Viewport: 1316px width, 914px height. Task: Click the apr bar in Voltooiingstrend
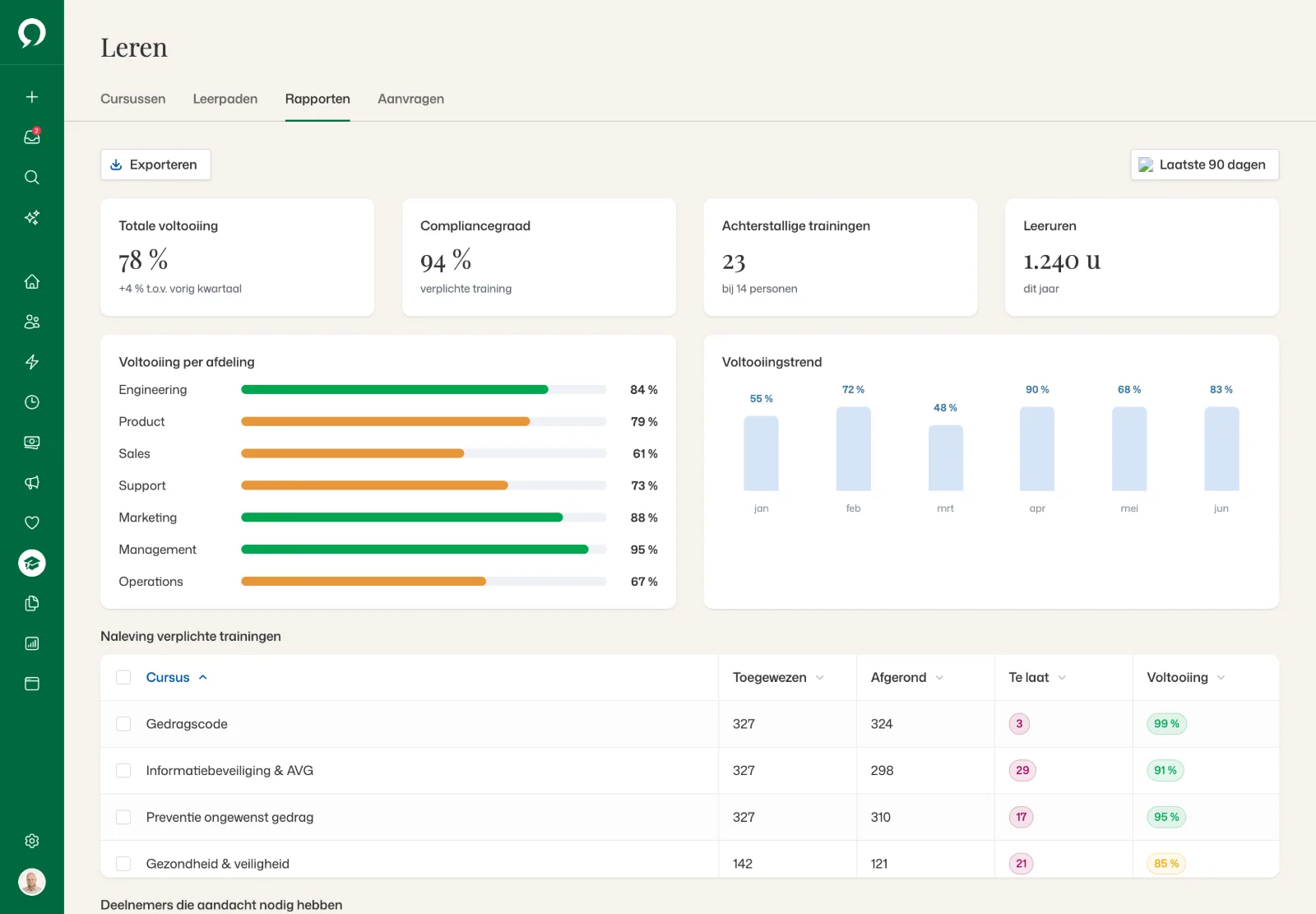click(1037, 448)
